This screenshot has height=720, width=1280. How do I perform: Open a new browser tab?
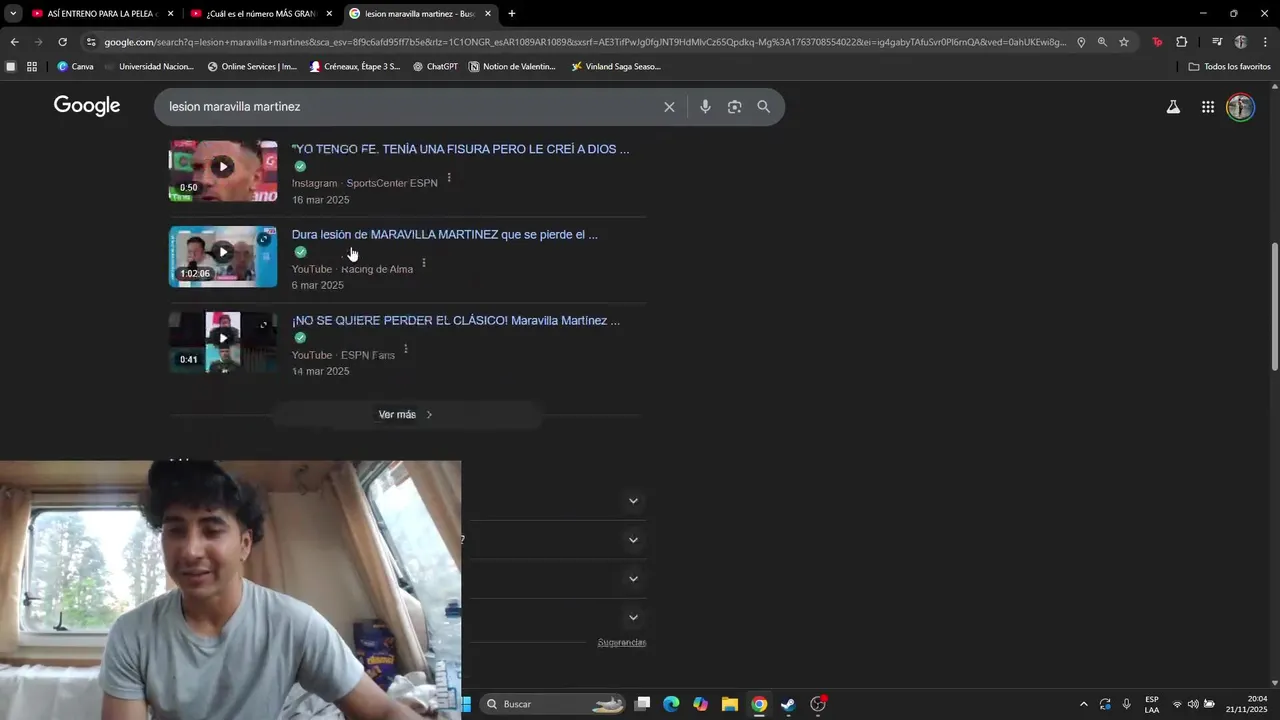(x=512, y=14)
